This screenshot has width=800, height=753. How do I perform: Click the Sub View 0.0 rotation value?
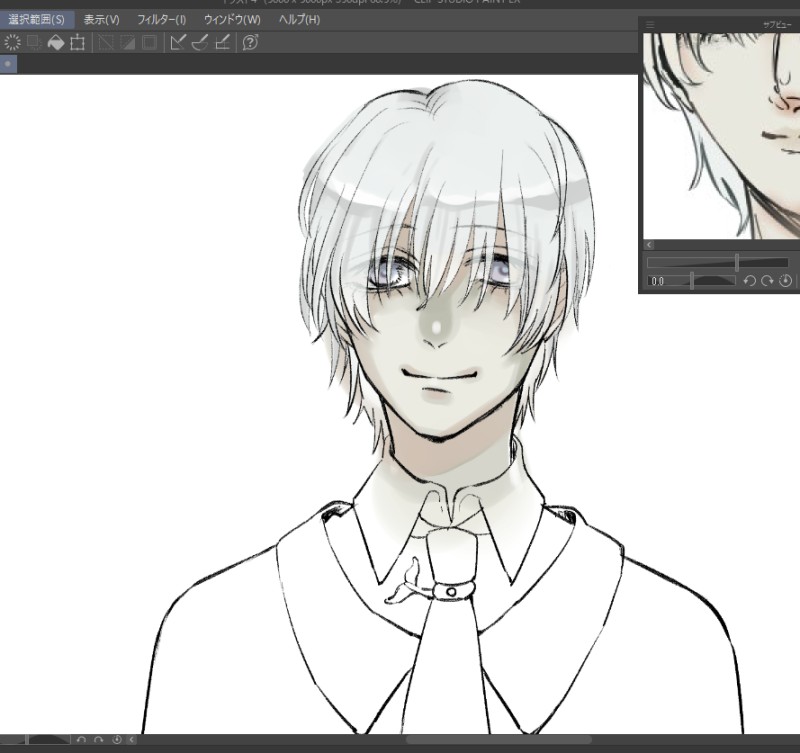point(658,281)
